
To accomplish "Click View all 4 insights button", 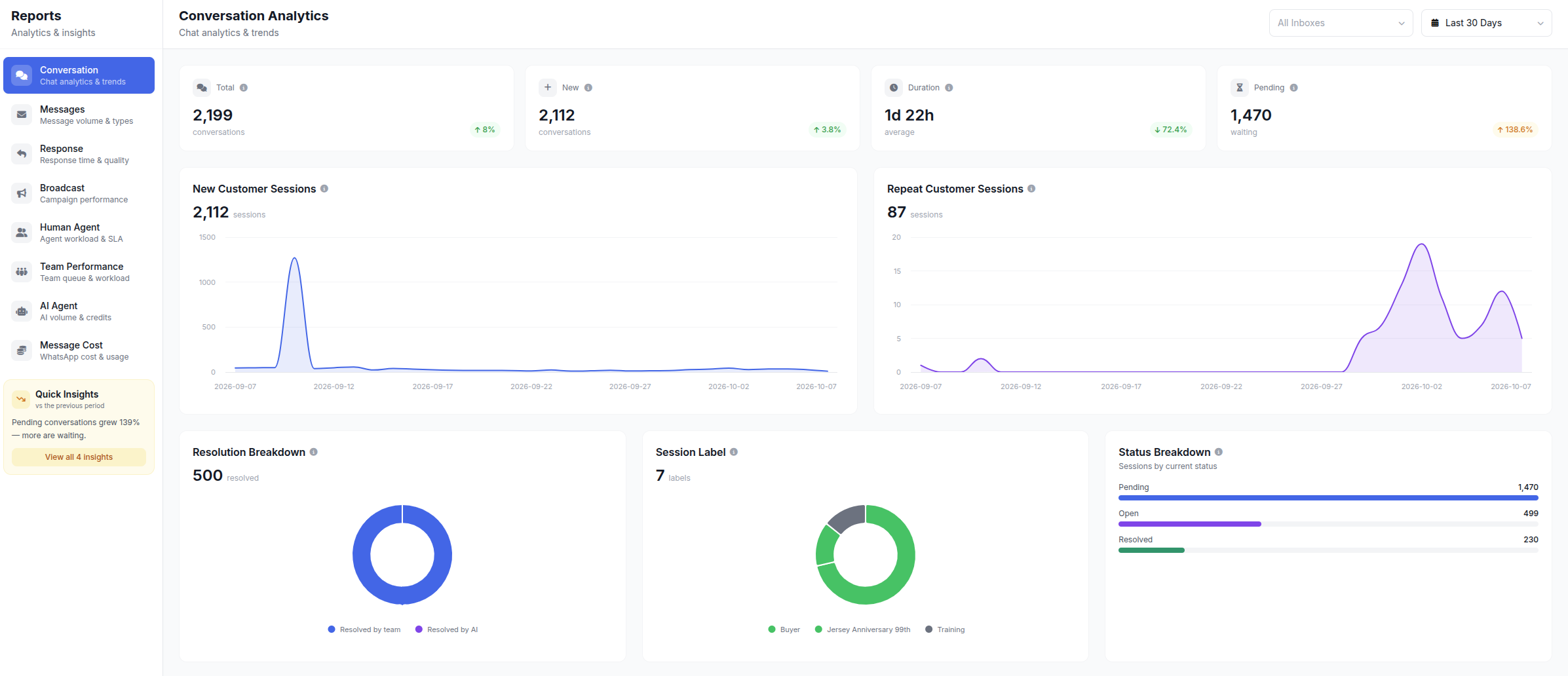I will click(x=79, y=457).
